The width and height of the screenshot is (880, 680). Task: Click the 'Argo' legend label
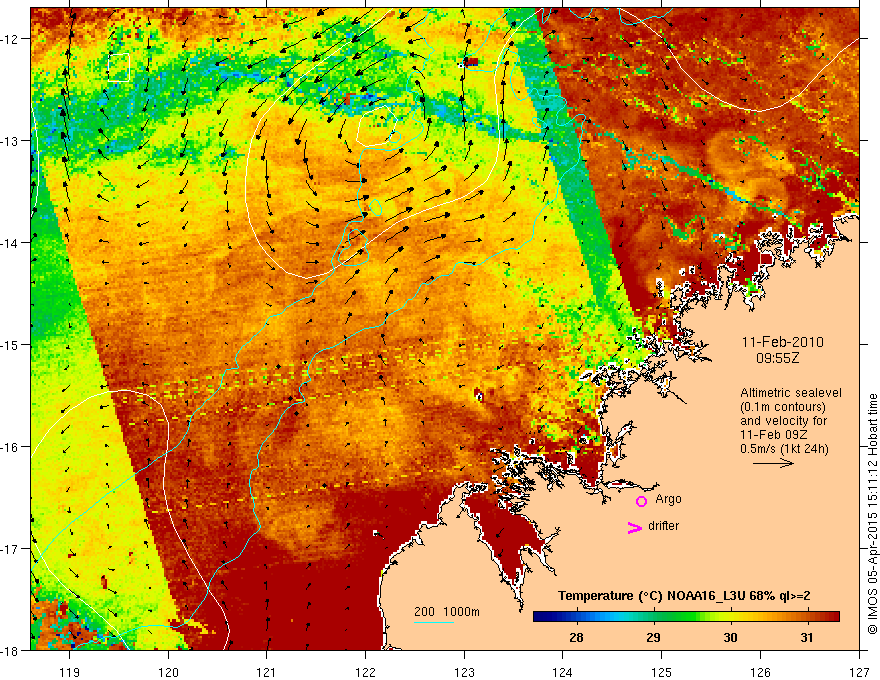click(668, 499)
